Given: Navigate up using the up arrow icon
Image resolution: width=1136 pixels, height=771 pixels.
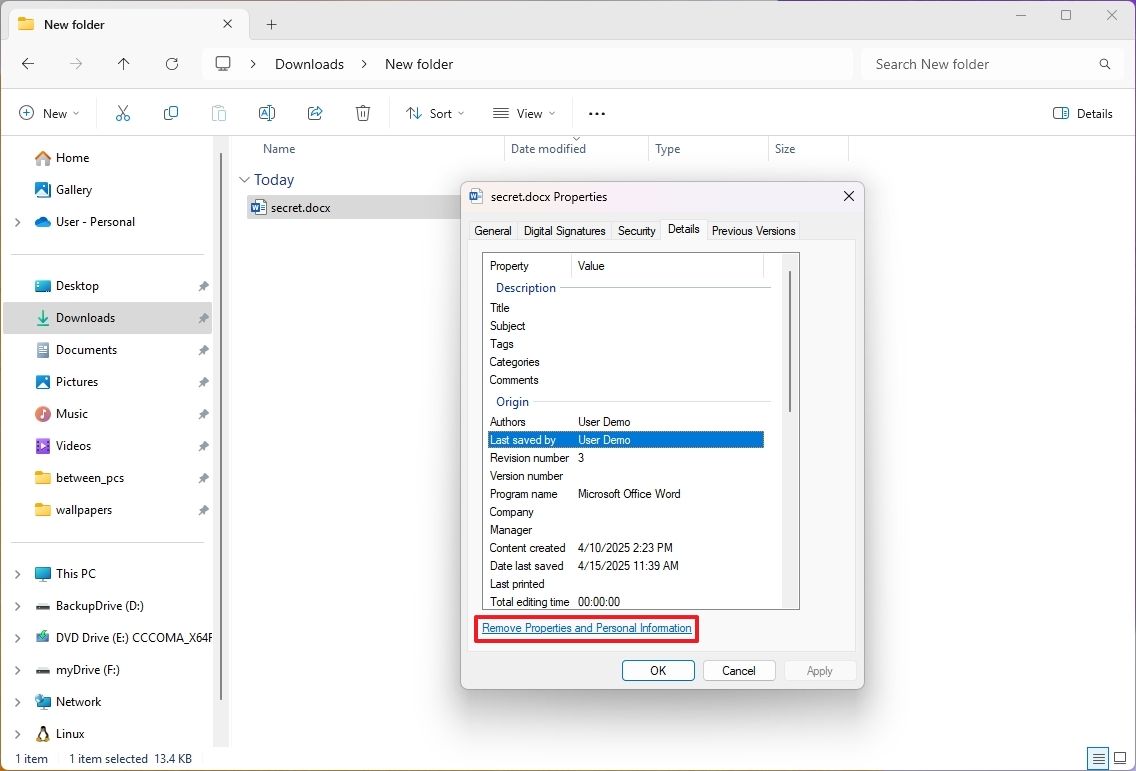Looking at the screenshot, I should point(123,63).
